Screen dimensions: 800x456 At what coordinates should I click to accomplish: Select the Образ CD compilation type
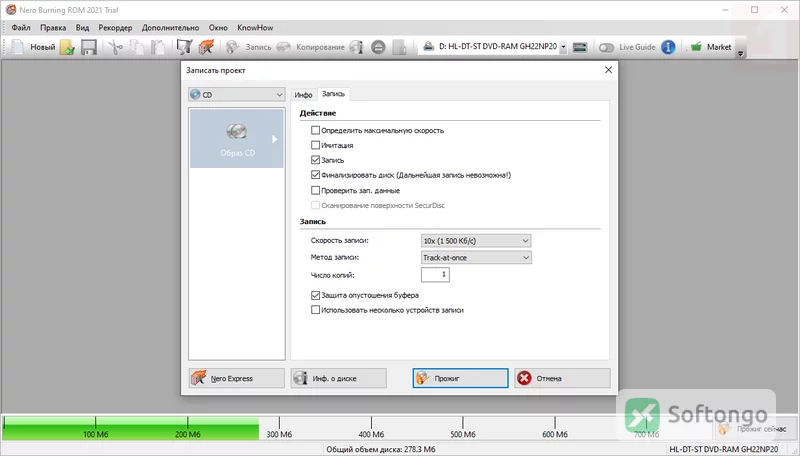(237, 138)
